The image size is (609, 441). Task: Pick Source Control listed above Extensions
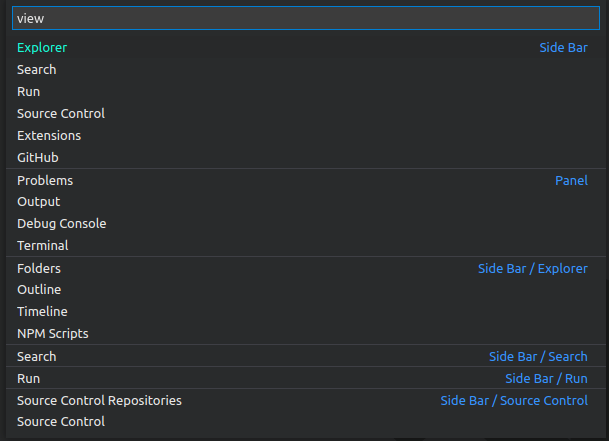(61, 114)
